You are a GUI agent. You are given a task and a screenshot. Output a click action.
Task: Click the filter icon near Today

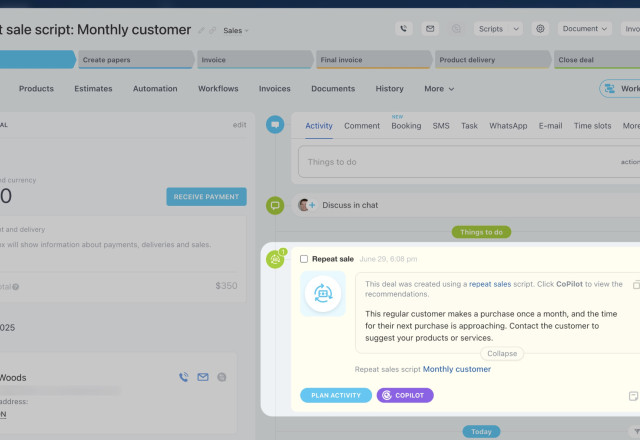[x=636, y=431]
